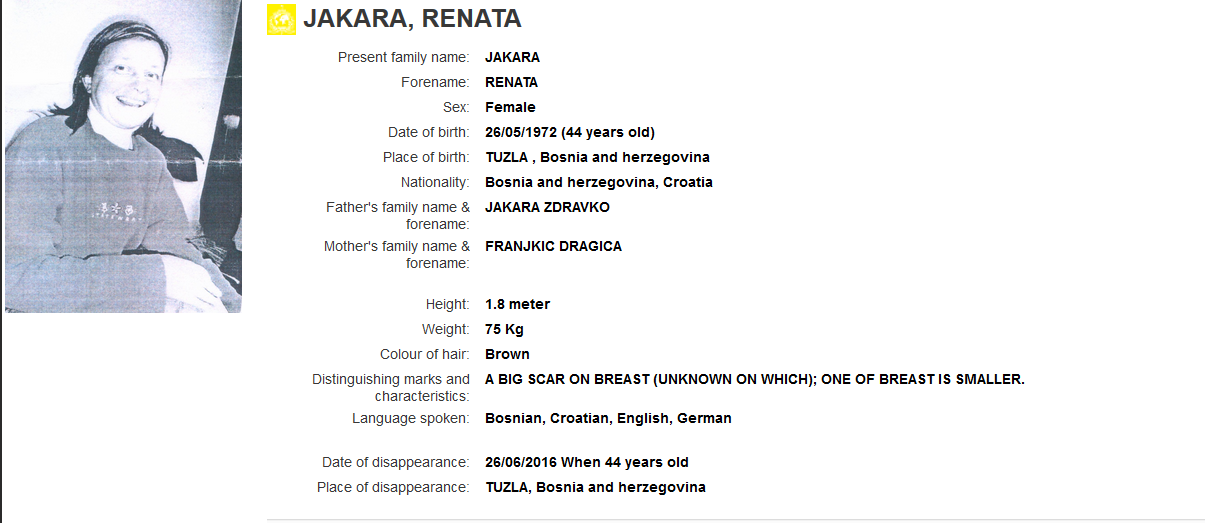The image size is (1205, 523).
Task: Click the Sex value "Female"
Action: [510, 107]
